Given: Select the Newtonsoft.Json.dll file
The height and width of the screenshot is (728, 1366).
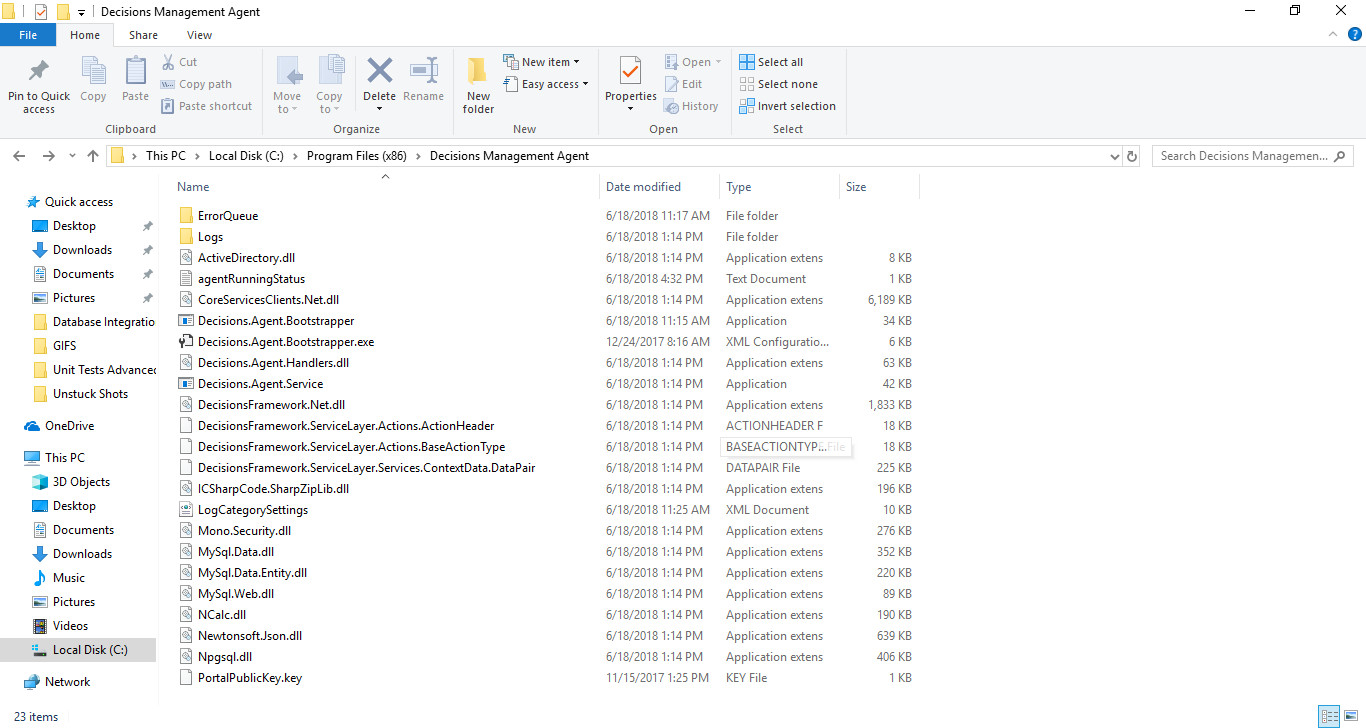Looking at the screenshot, I should coord(250,636).
